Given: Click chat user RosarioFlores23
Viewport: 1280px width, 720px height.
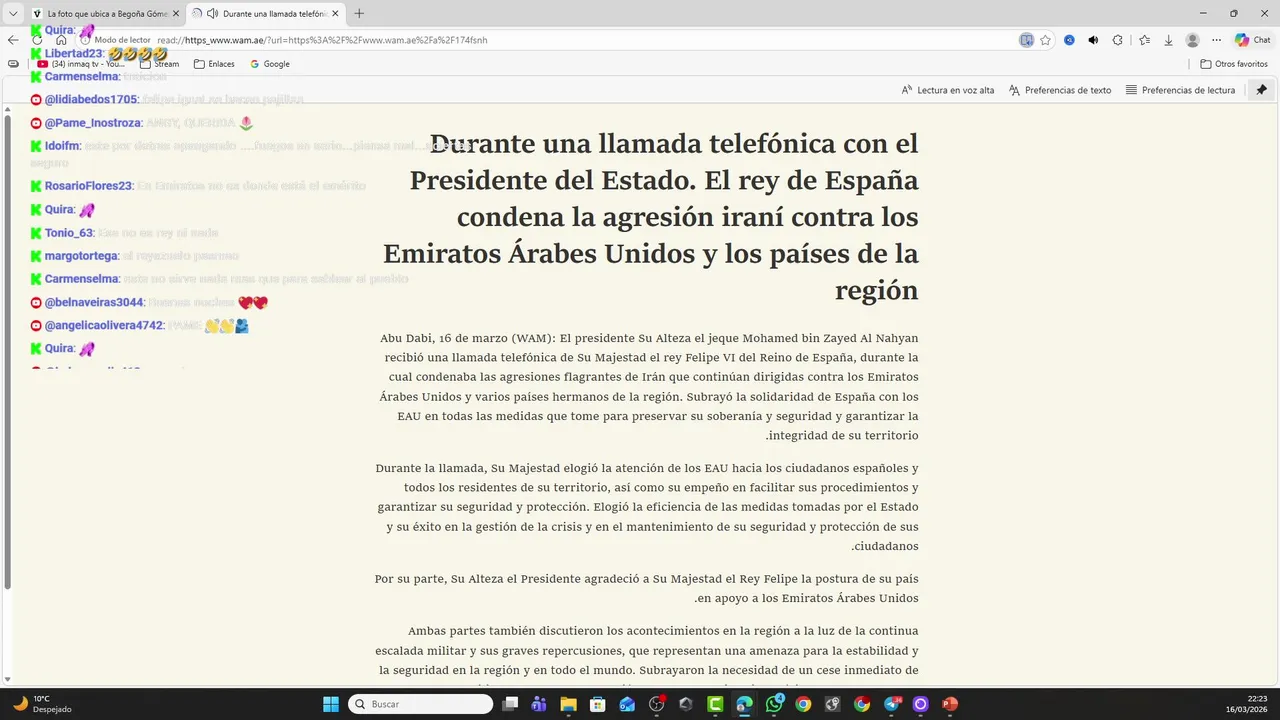Looking at the screenshot, I should (x=88, y=186).
